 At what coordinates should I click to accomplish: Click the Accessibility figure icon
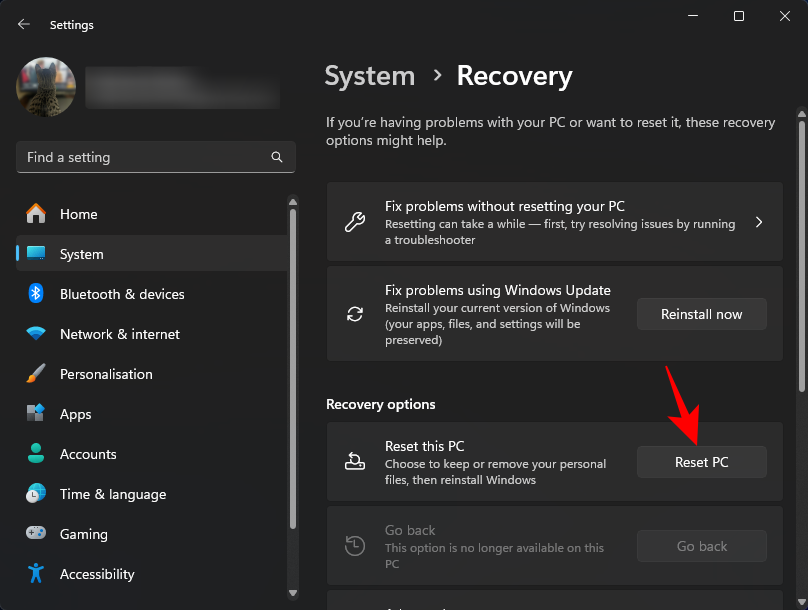(36, 573)
